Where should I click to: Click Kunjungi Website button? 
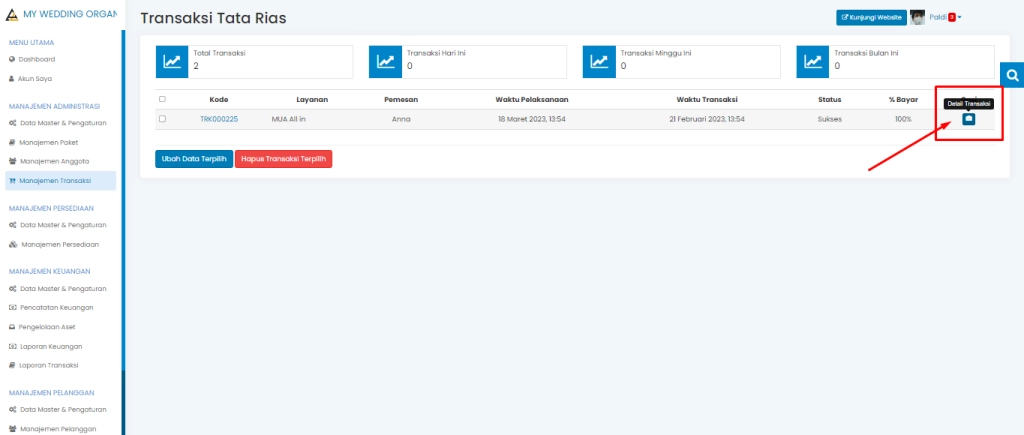pos(871,18)
